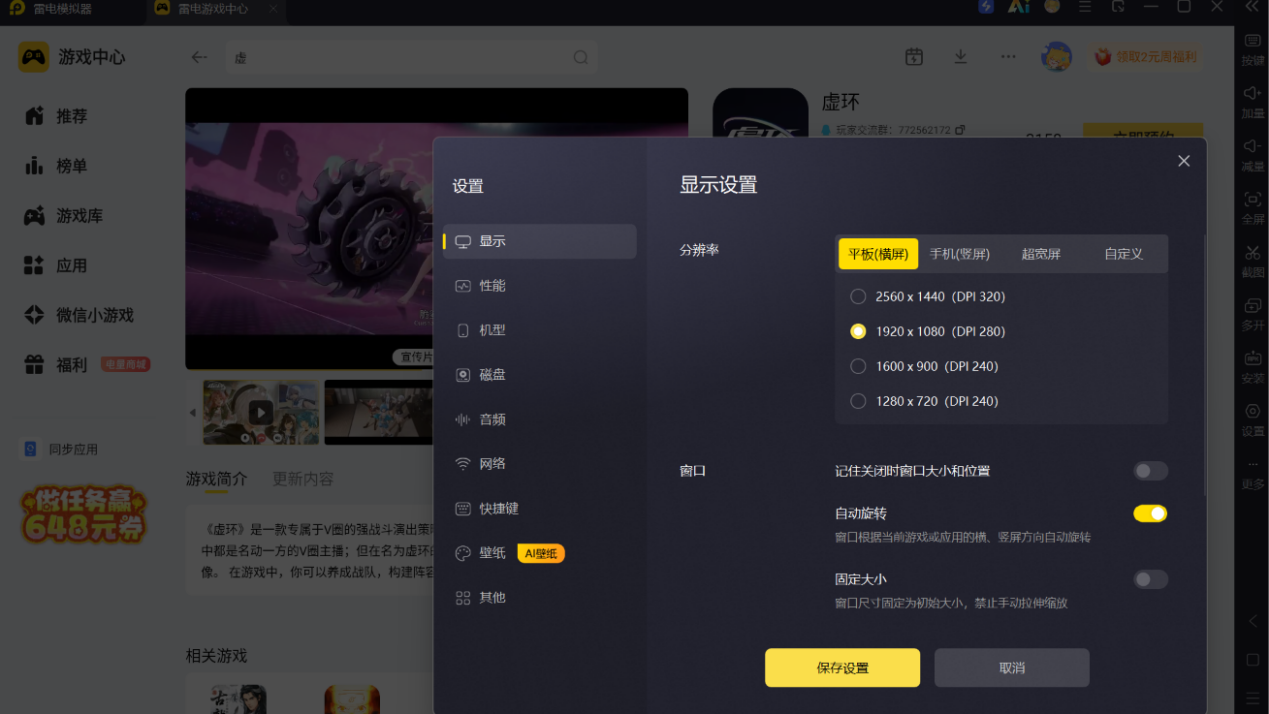Switch to the 手机(竖屏) resolution tab
The width and height of the screenshot is (1269, 714).
[x=960, y=254]
